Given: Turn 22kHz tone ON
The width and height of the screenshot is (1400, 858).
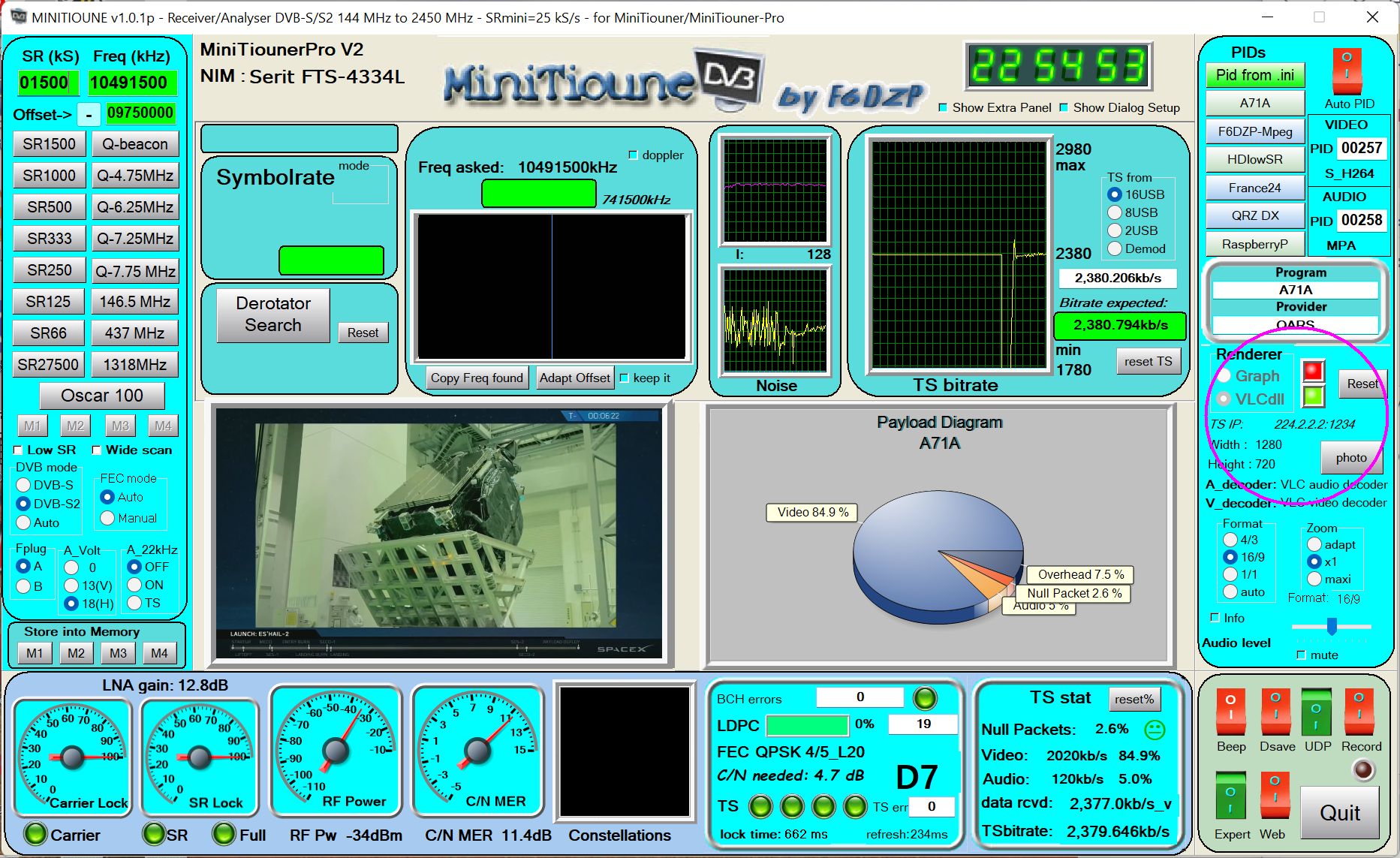Looking at the screenshot, I should coord(134,585).
